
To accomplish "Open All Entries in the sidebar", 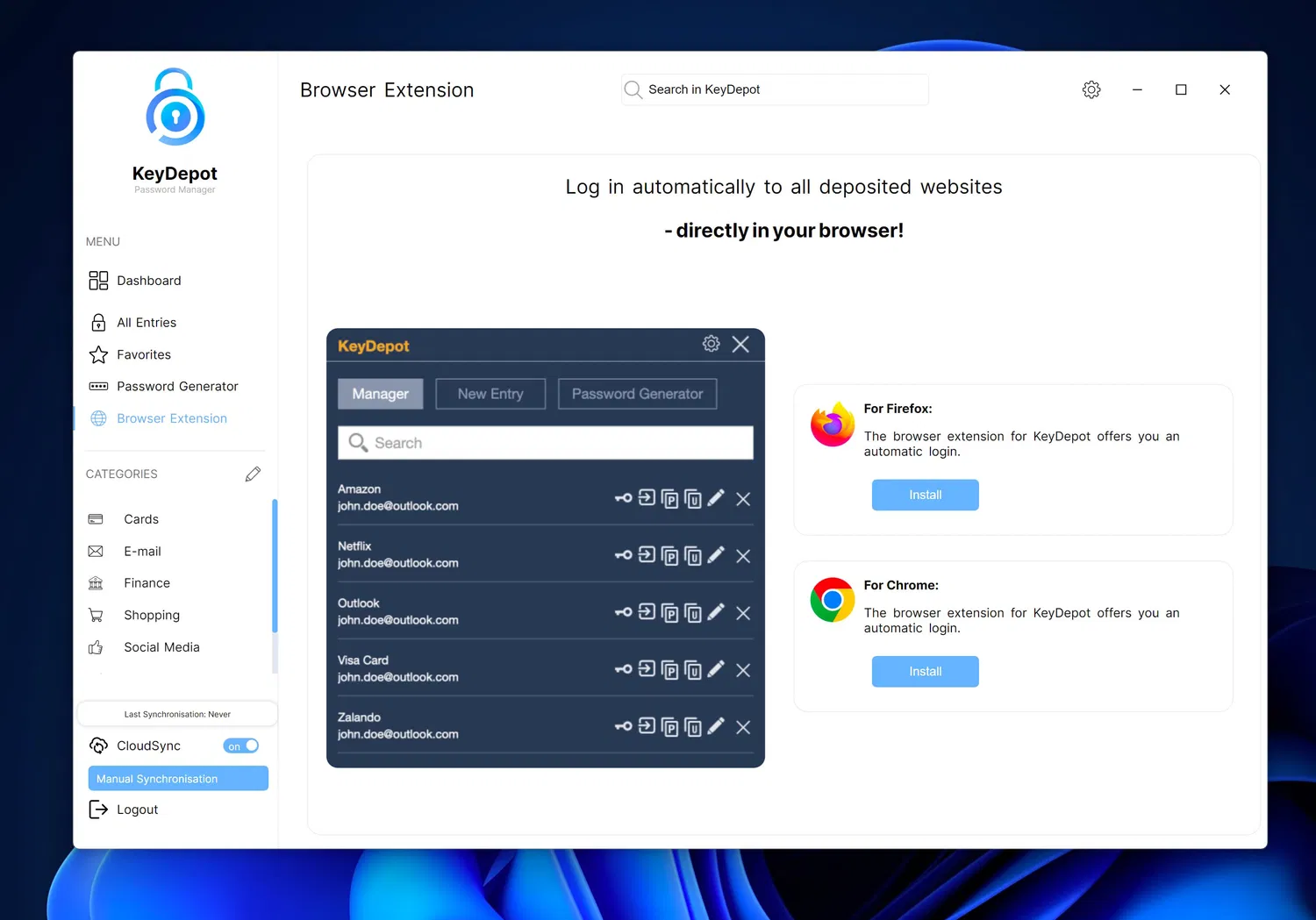I will 133,323.
